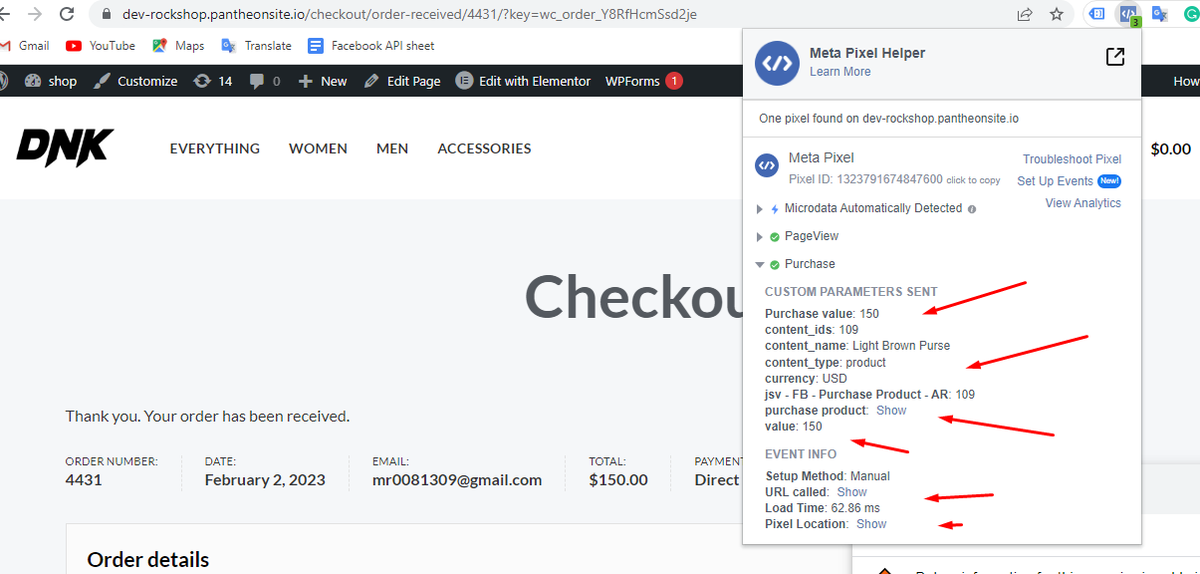Open MEN menu item
The height and width of the screenshot is (574, 1200).
click(392, 148)
